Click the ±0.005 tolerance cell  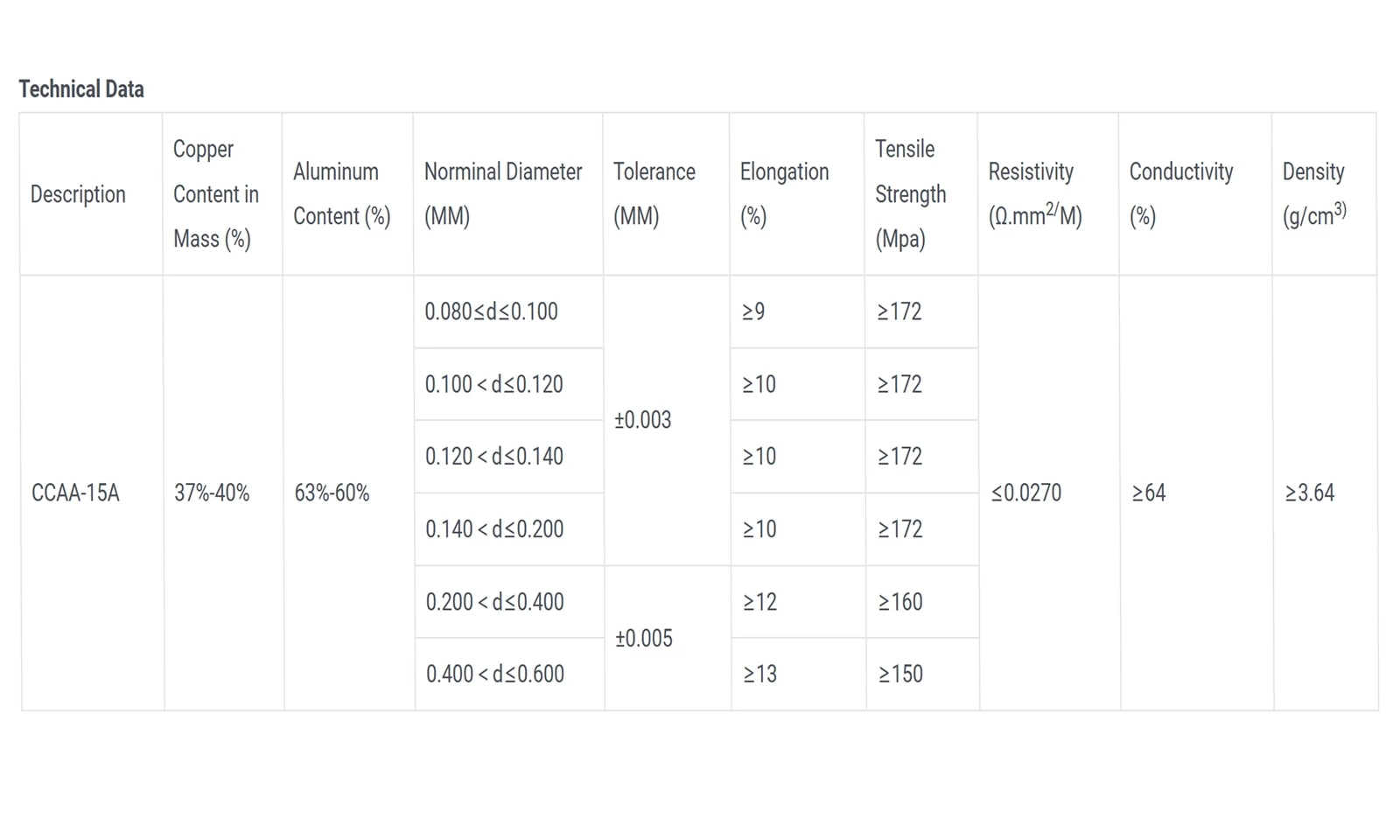(668, 638)
